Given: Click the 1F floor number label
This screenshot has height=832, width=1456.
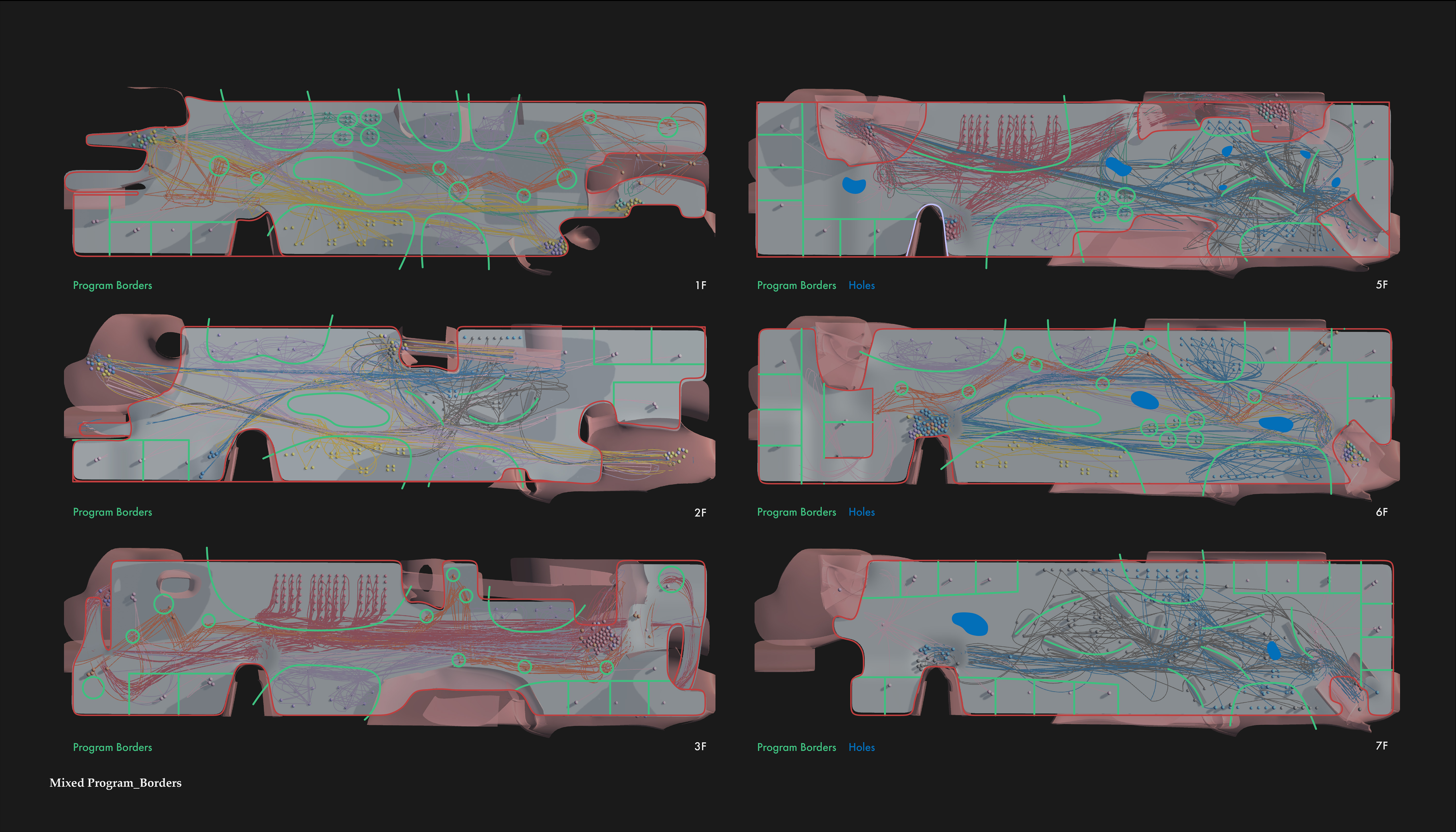Looking at the screenshot, I should 701,285.
